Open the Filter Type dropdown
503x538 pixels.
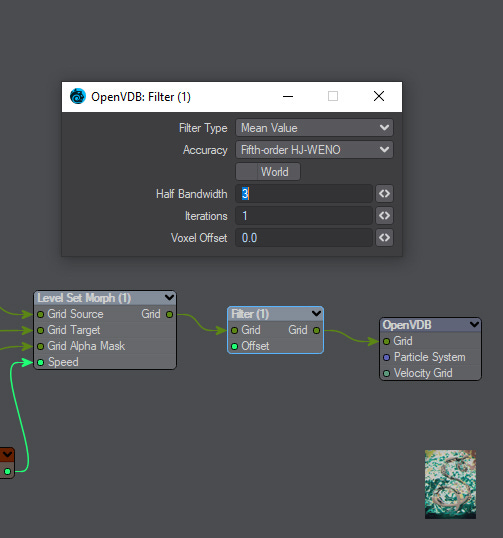(314, 128)
